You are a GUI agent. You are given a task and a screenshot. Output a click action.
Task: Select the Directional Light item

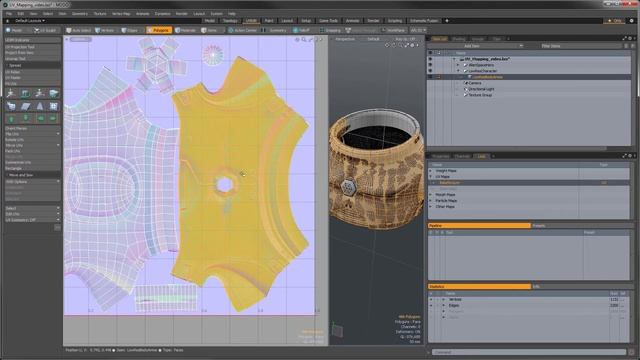click(481, 89)
